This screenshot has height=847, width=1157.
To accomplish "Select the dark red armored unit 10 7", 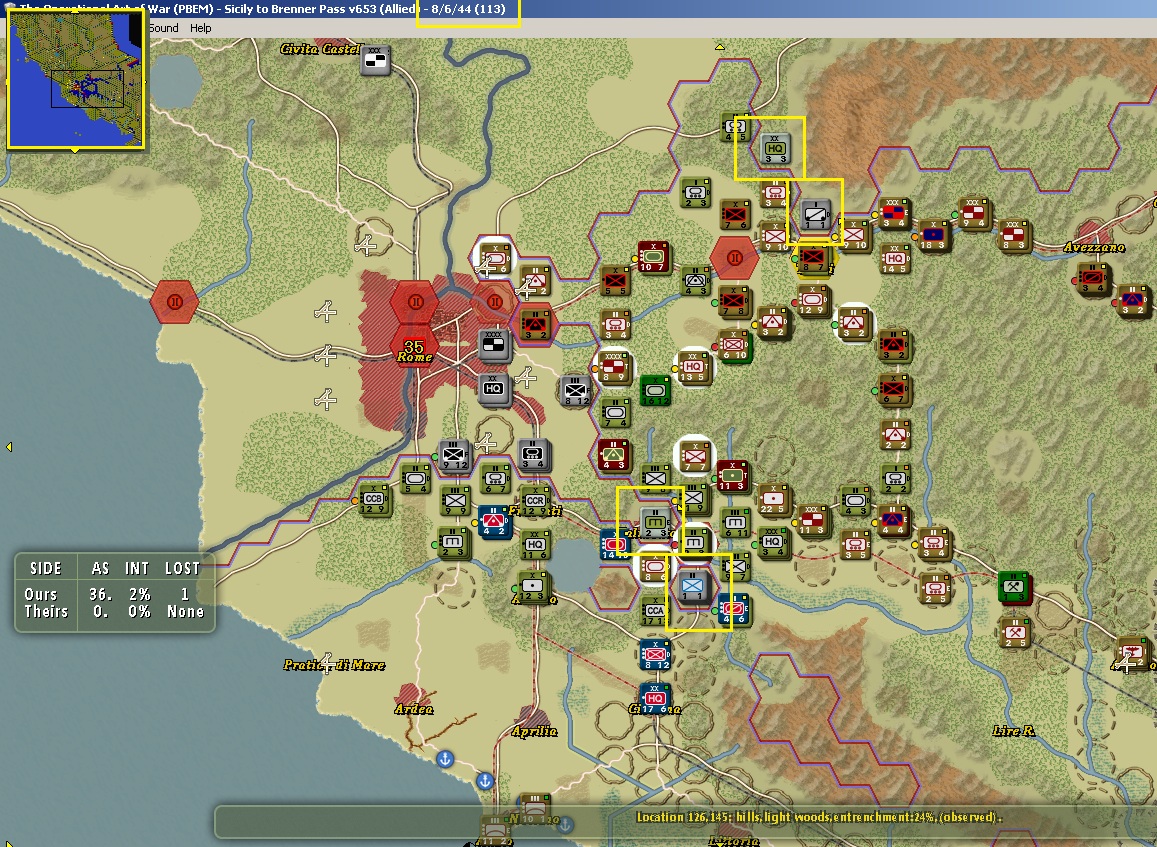I will coord(654,257).
